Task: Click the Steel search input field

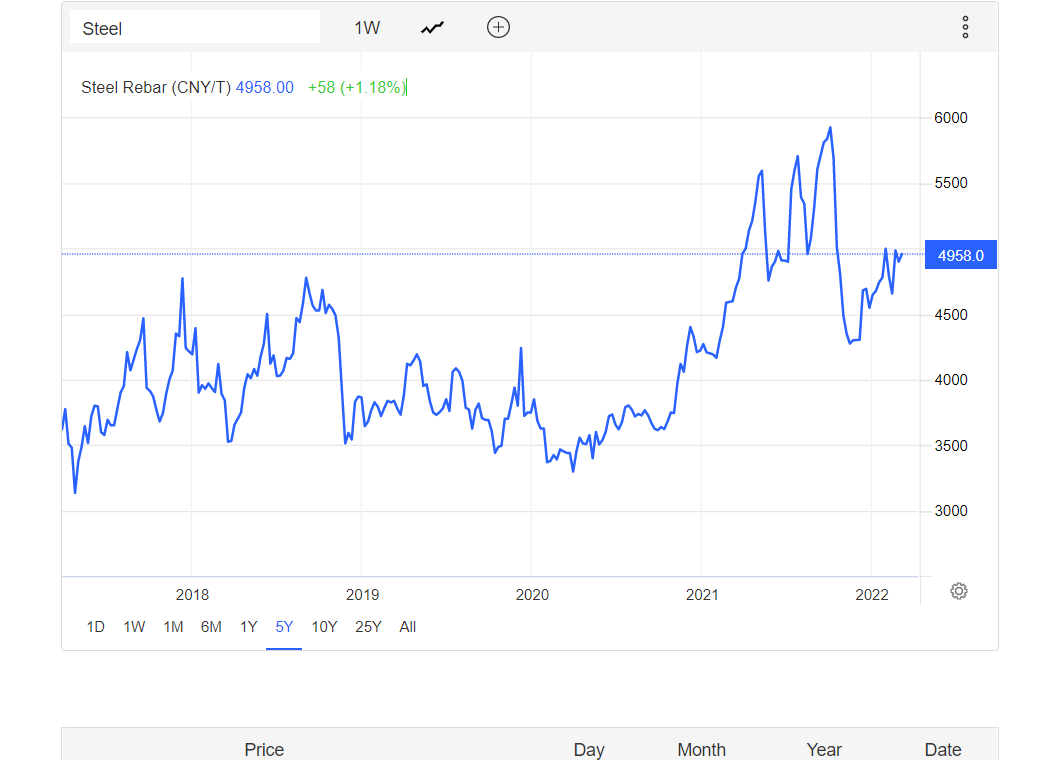Action: pyautogui.click(x=195, y=28)
